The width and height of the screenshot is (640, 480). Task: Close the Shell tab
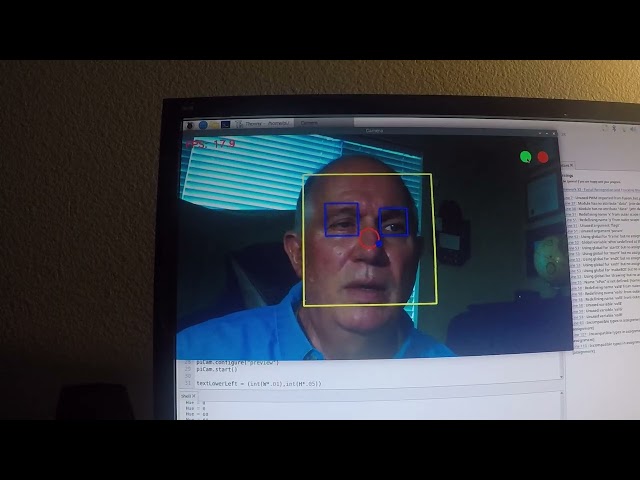point(194,396)
